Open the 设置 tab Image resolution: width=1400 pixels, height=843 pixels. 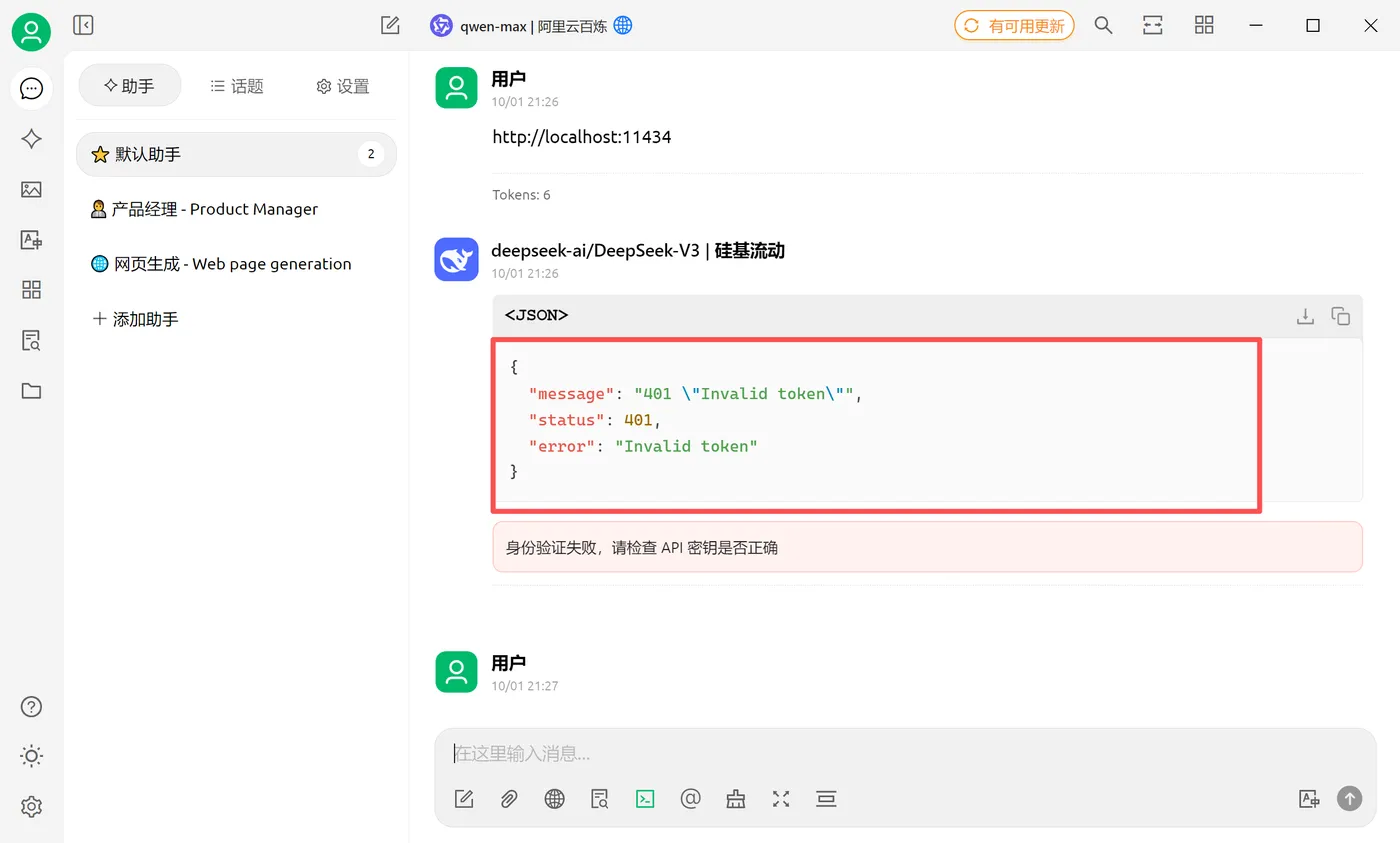(341, 86)
